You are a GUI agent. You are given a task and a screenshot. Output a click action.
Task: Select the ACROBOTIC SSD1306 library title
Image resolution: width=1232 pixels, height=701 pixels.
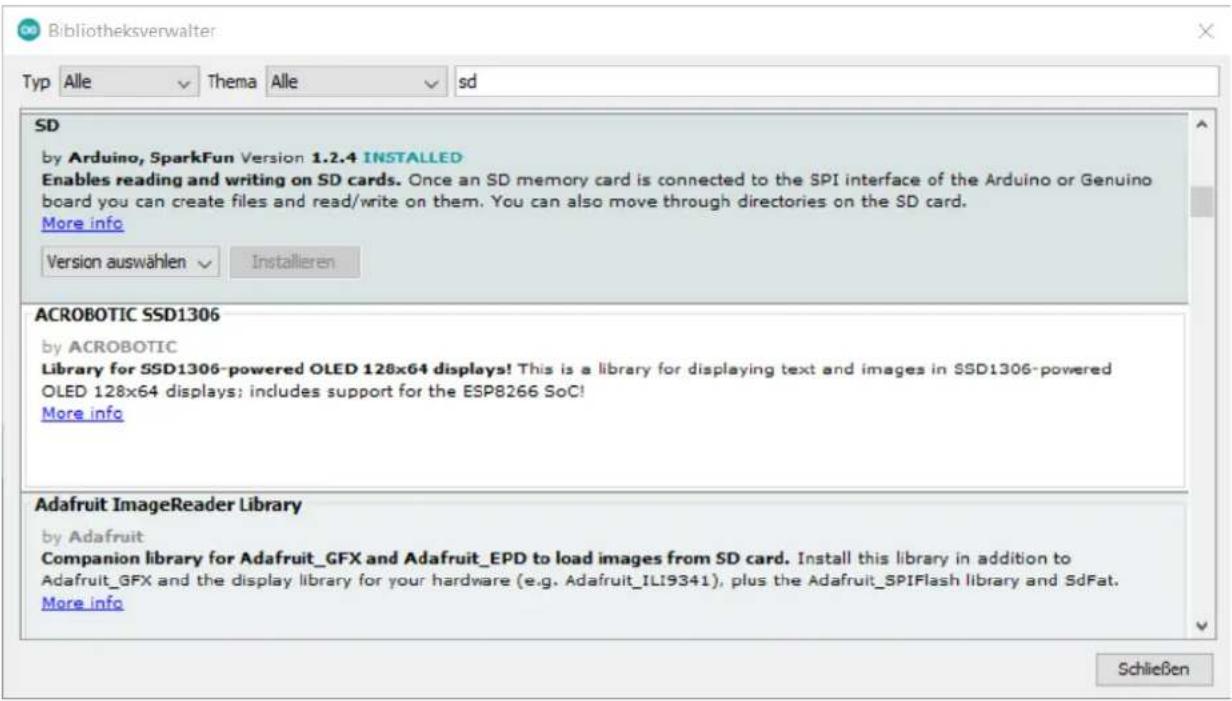pos(127,314)
